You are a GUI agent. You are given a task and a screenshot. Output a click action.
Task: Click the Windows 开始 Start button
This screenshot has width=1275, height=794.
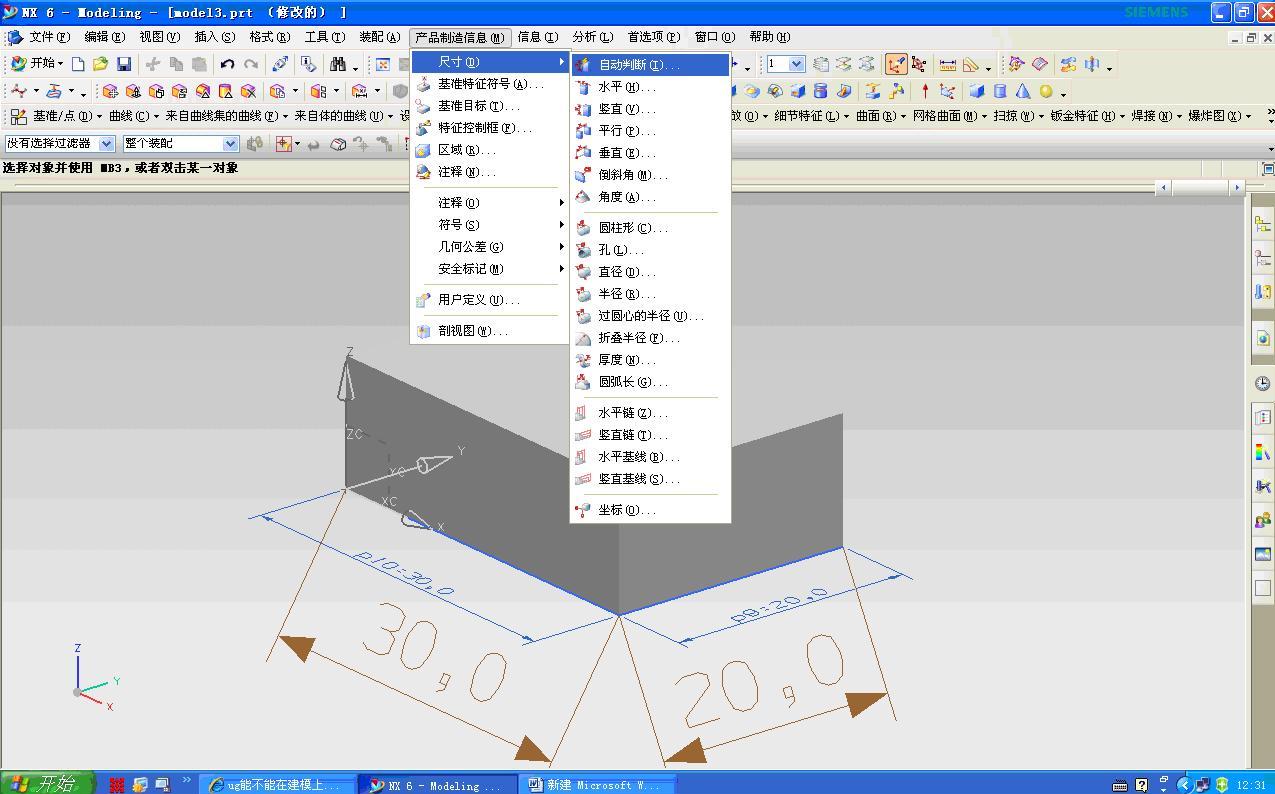coord(47,784)
